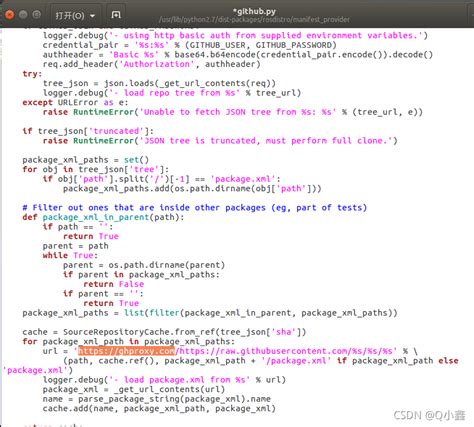Click the 'except URLError as e:' line
This screenshot has height=427, width=474.
click(x=75, y=102)
